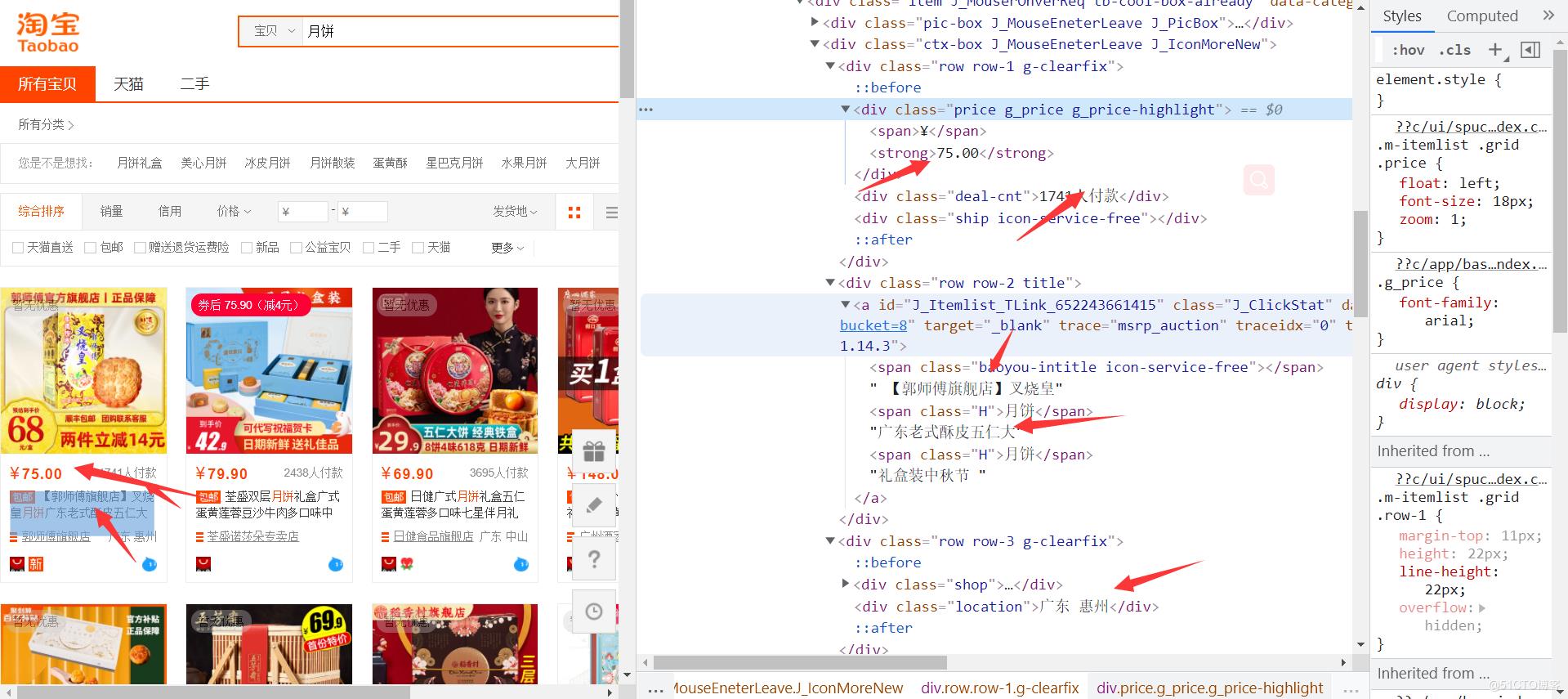Viewport: 1568px width, 699px height.
Task: Switch to grid view layout icon
Action: click(x=574, y=213)
